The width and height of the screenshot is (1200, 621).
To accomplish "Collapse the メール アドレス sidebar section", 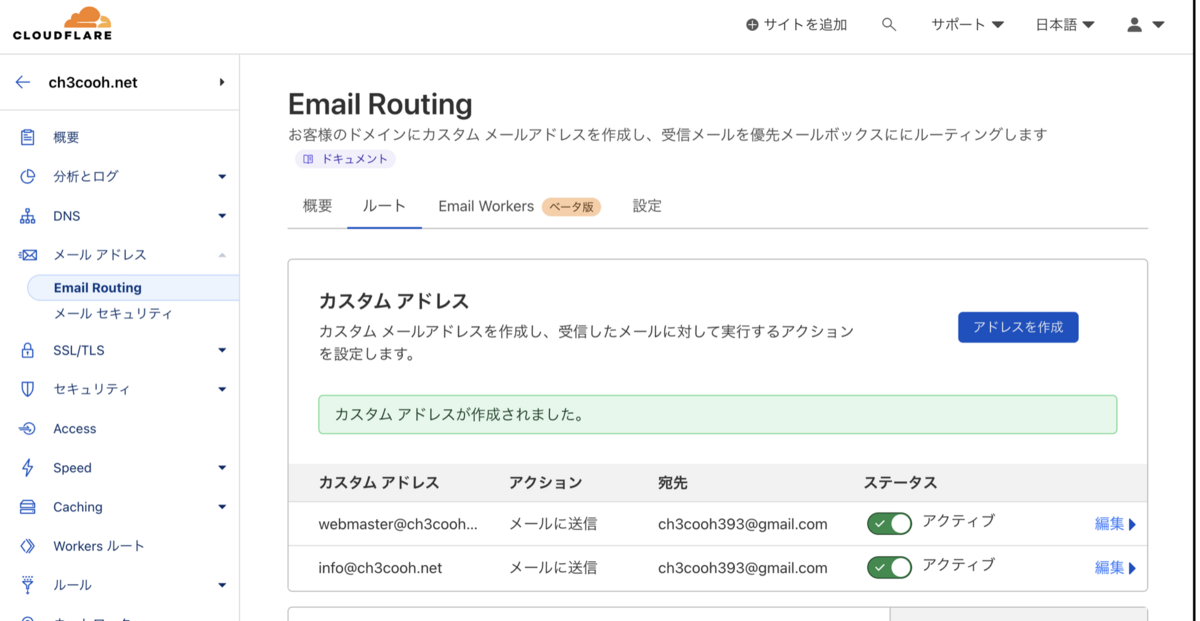I will (222, 255).
